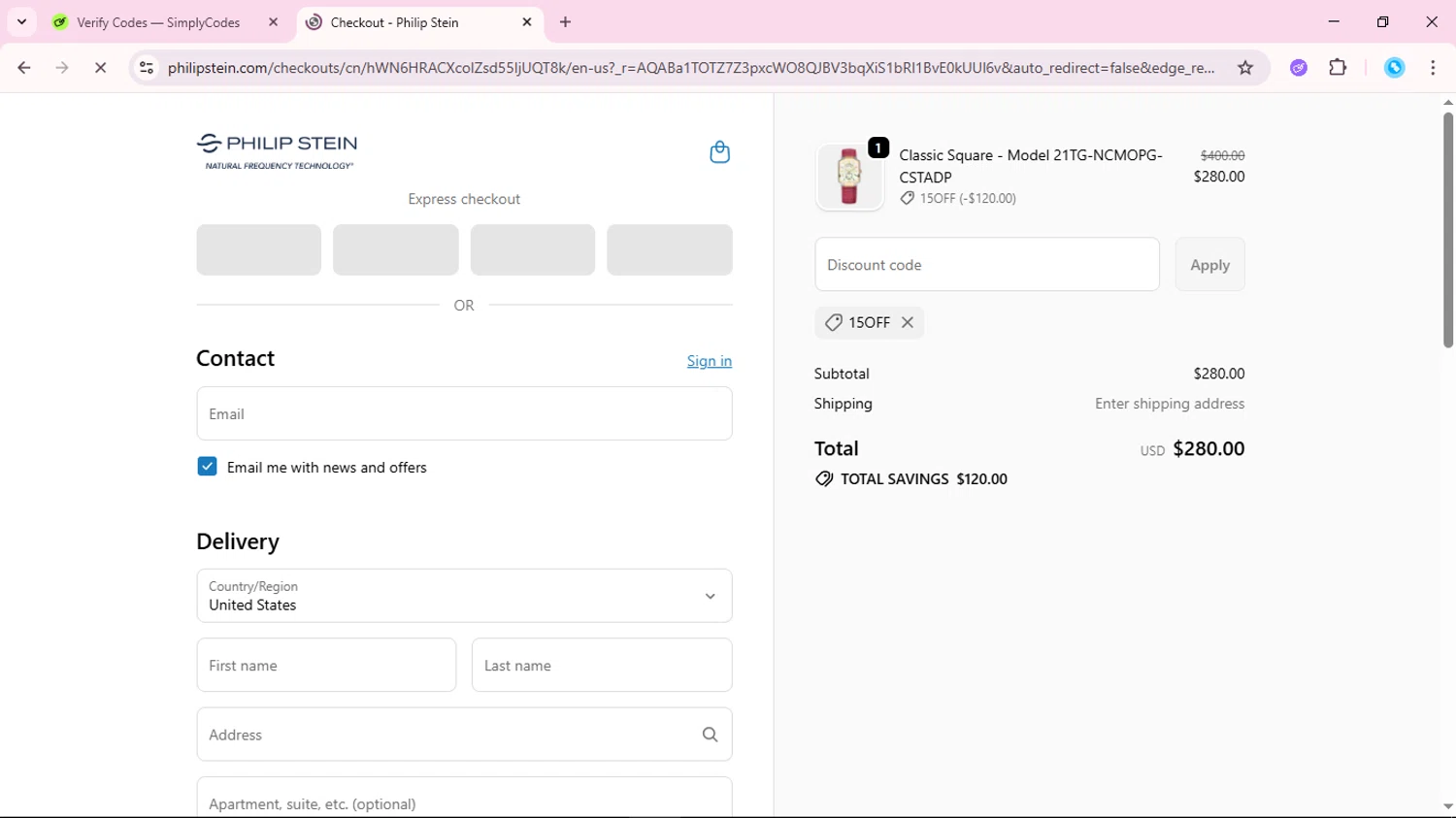Open the tab search dropdown arrow
This screenshot has width=1456, height=818.
(x=21, y=22)
